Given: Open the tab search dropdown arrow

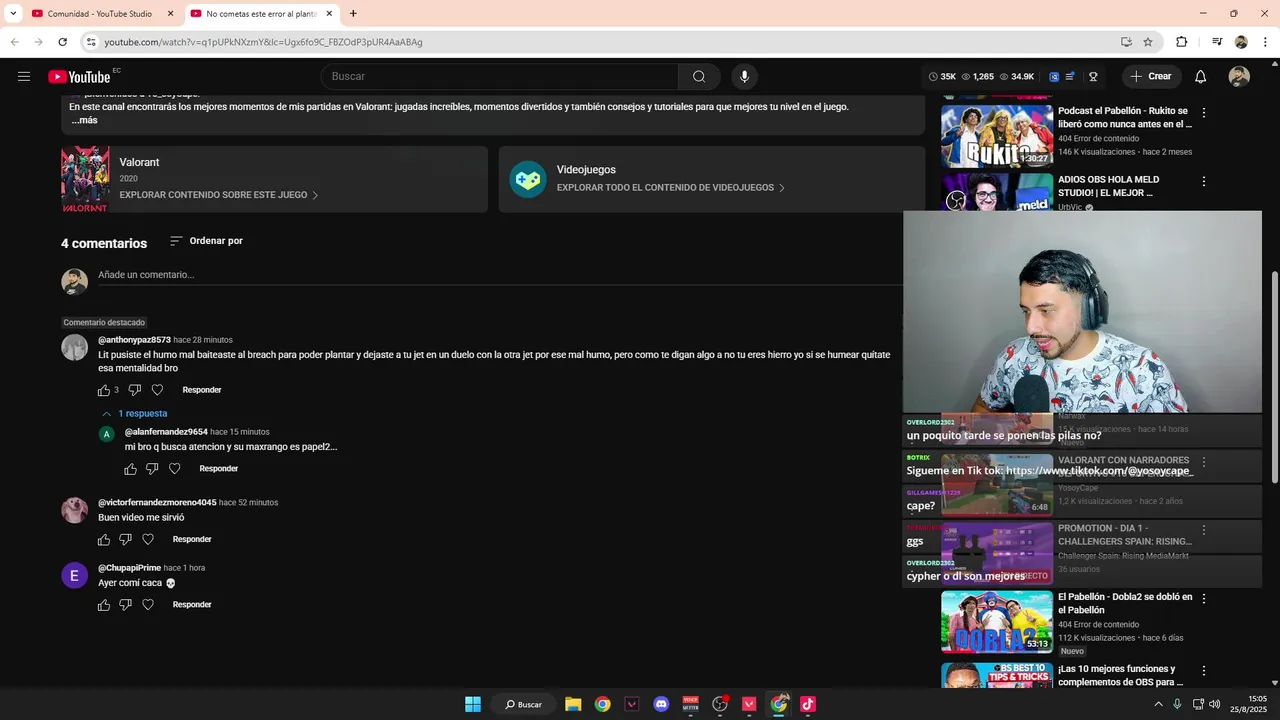Looking at the screenshot, I should (x=13, y=13).
